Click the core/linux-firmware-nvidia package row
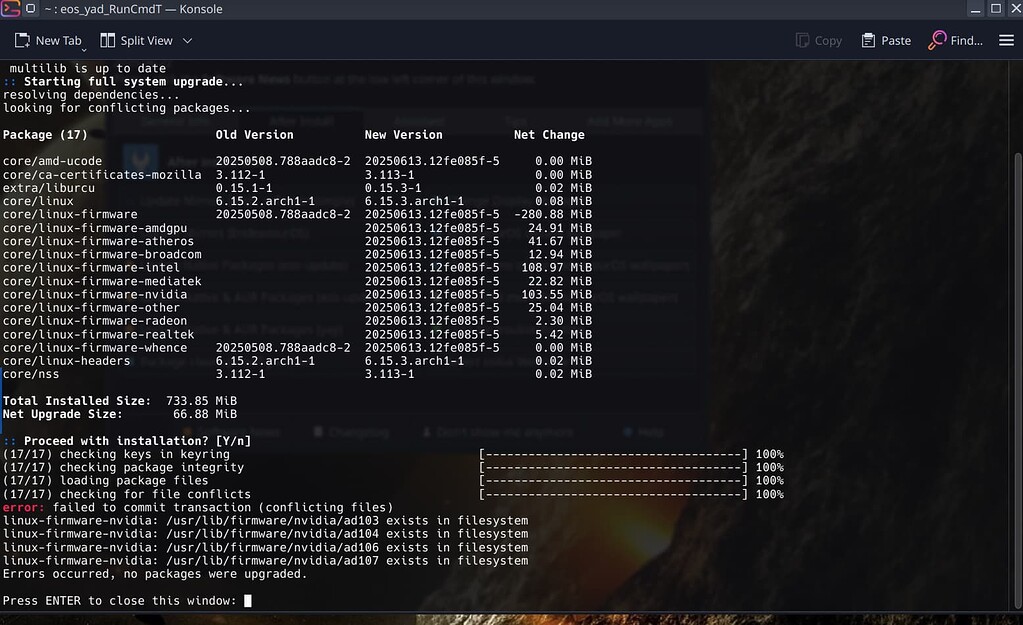The image size is (1023, 625). tap(95, 295)
